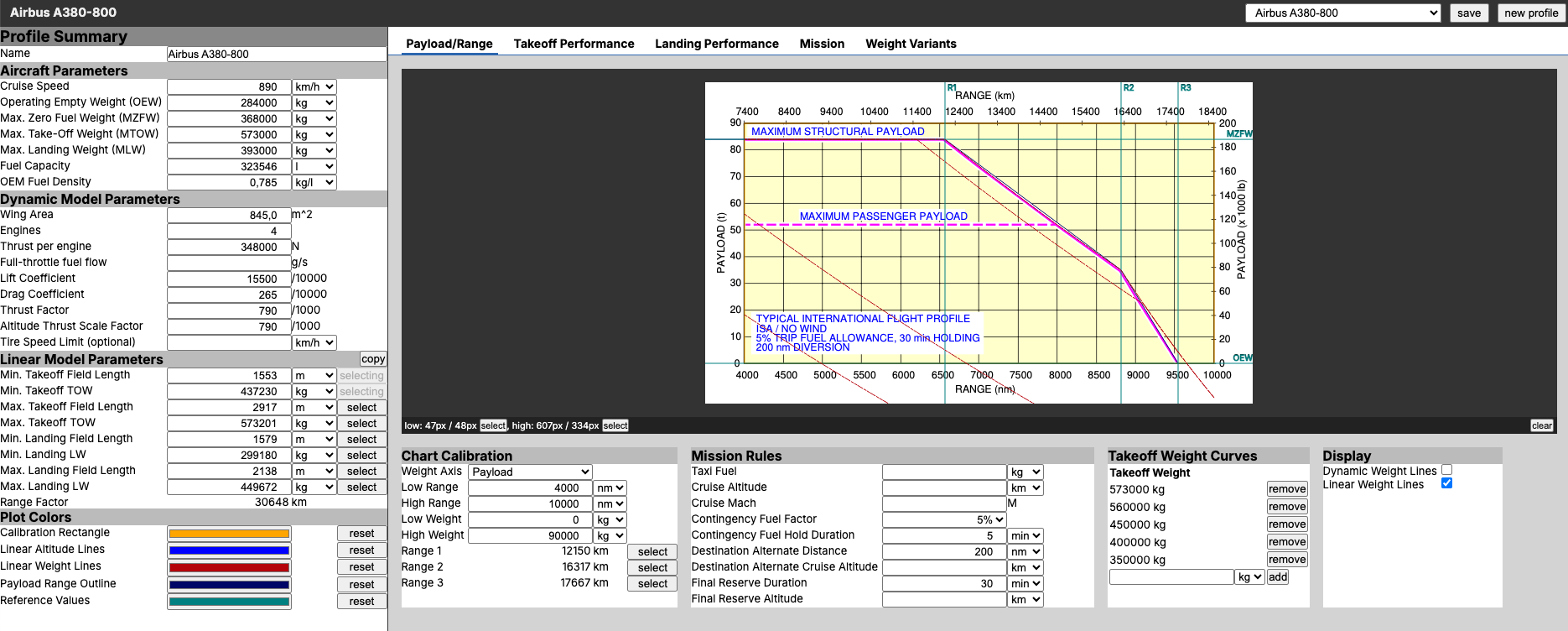Create a new profile
Screen dimensions: 1568x631
point(1530,13)
